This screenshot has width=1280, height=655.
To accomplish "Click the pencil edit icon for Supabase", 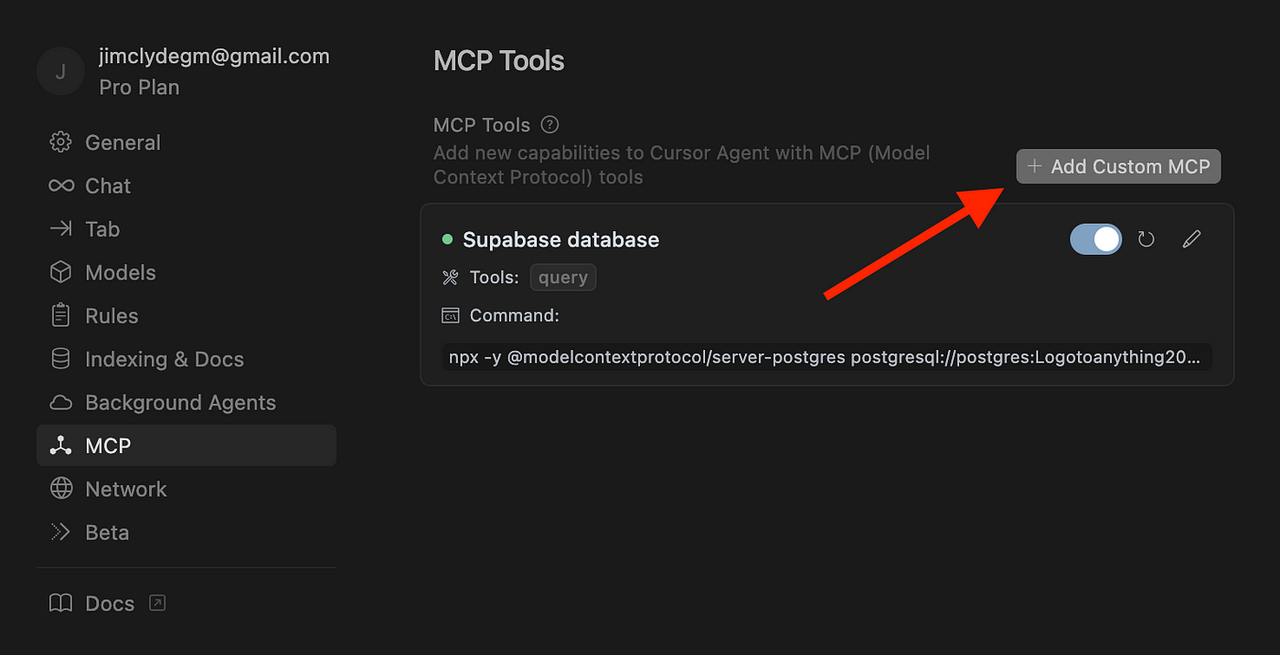I will click(x=1191, y=240).
